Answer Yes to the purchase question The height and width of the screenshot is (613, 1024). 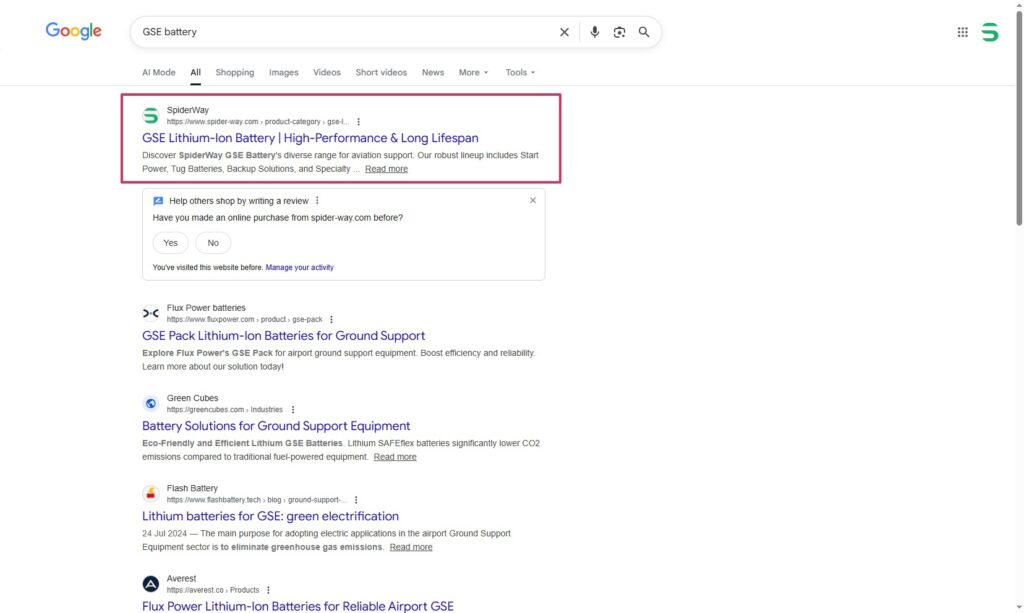170,243
